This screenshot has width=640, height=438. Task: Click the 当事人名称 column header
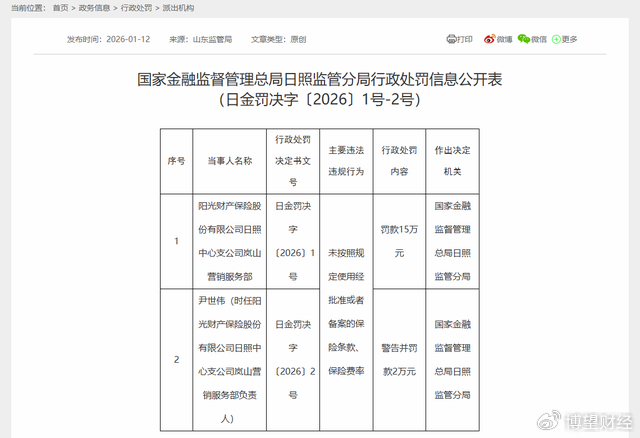click(230, 161)
